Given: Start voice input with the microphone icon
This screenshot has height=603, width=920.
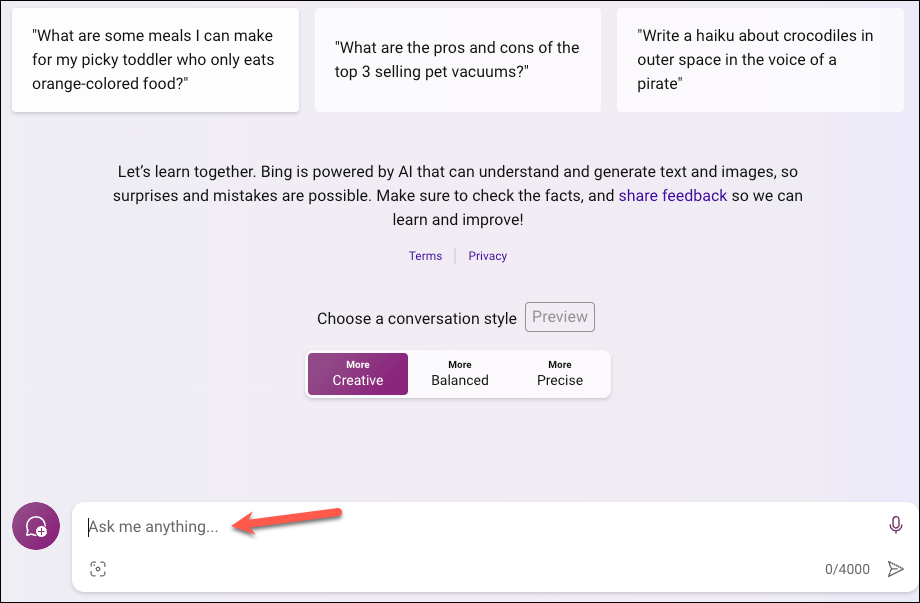Looking at the screenshot, I should pos(895,526).
